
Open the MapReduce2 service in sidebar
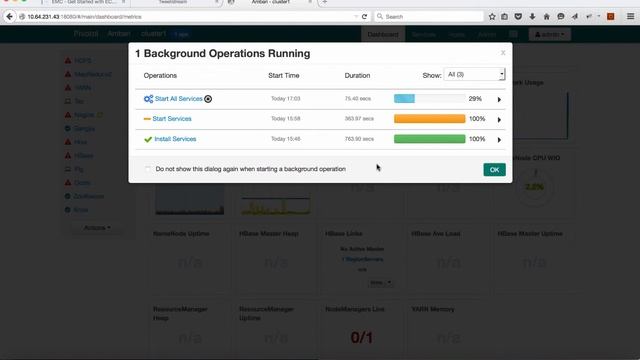(93, 74)
